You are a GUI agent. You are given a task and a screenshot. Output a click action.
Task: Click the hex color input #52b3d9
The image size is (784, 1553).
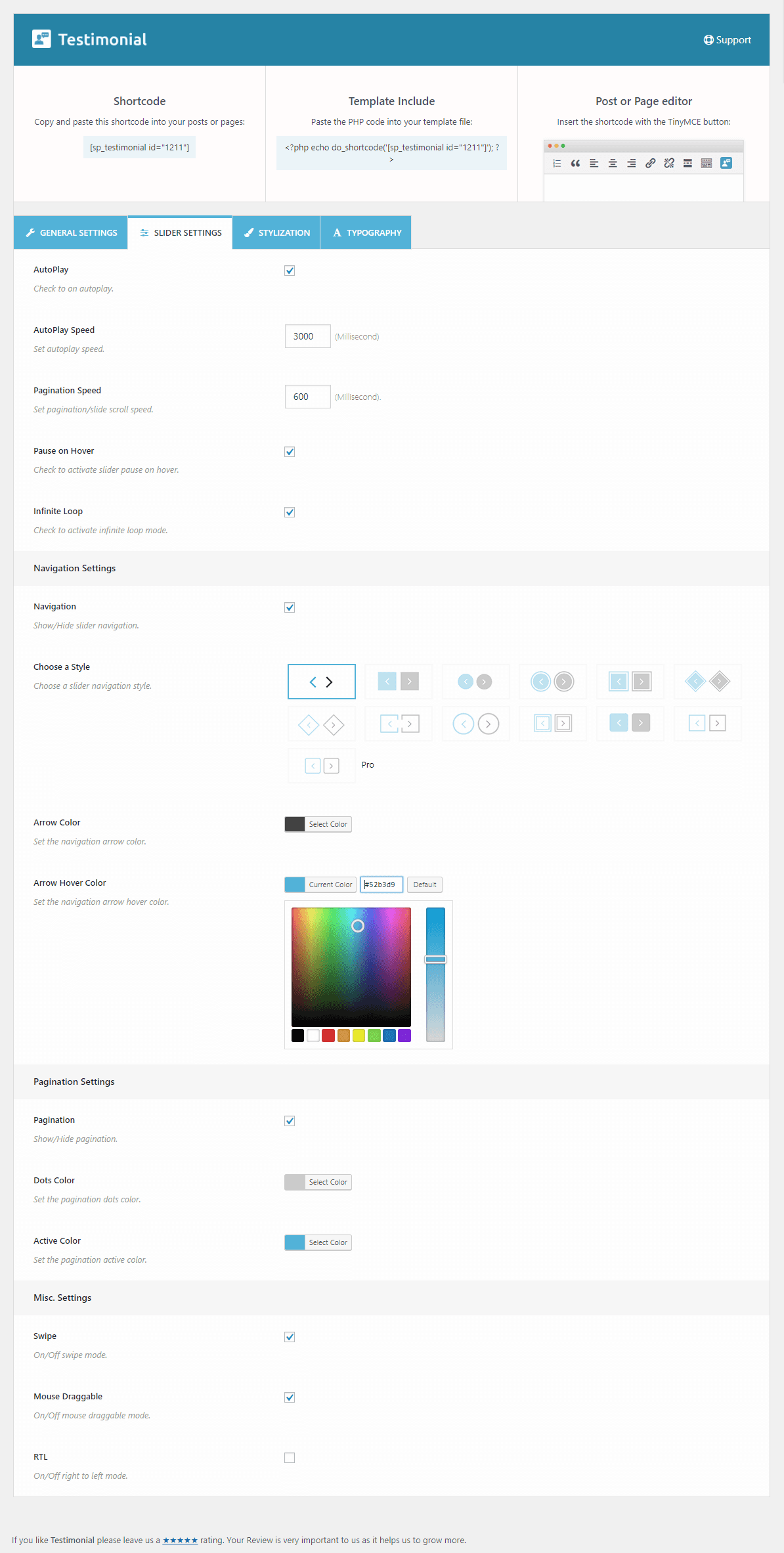pyautogui.click(x=381, y=885)
